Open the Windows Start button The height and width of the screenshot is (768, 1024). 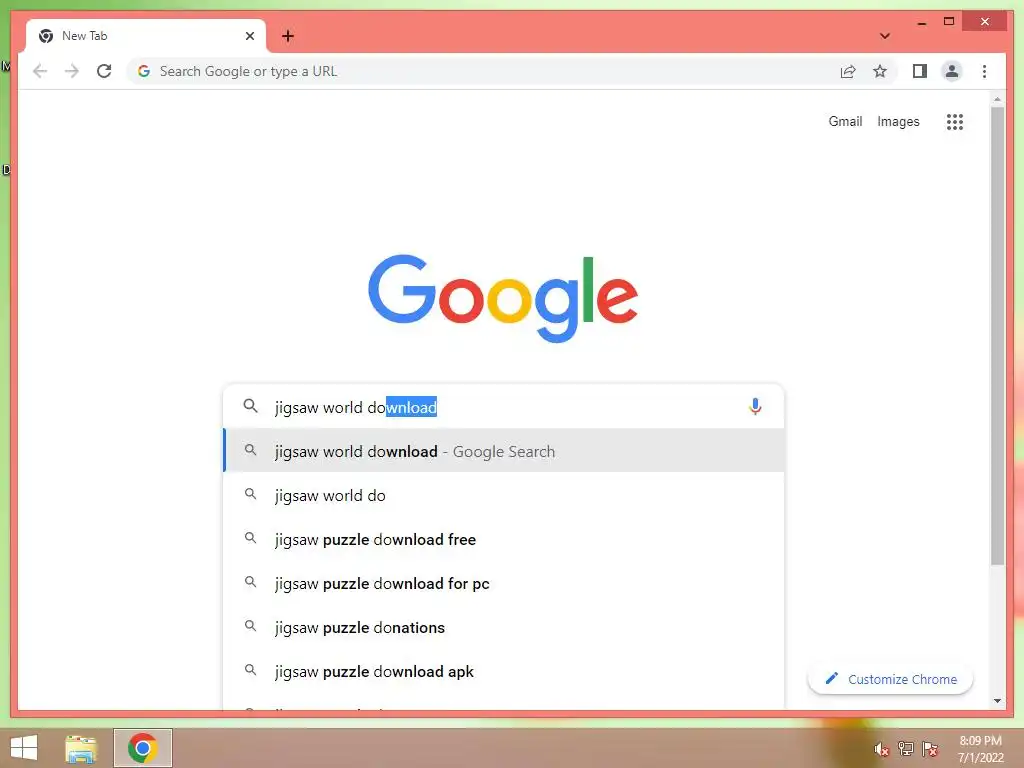24,748
